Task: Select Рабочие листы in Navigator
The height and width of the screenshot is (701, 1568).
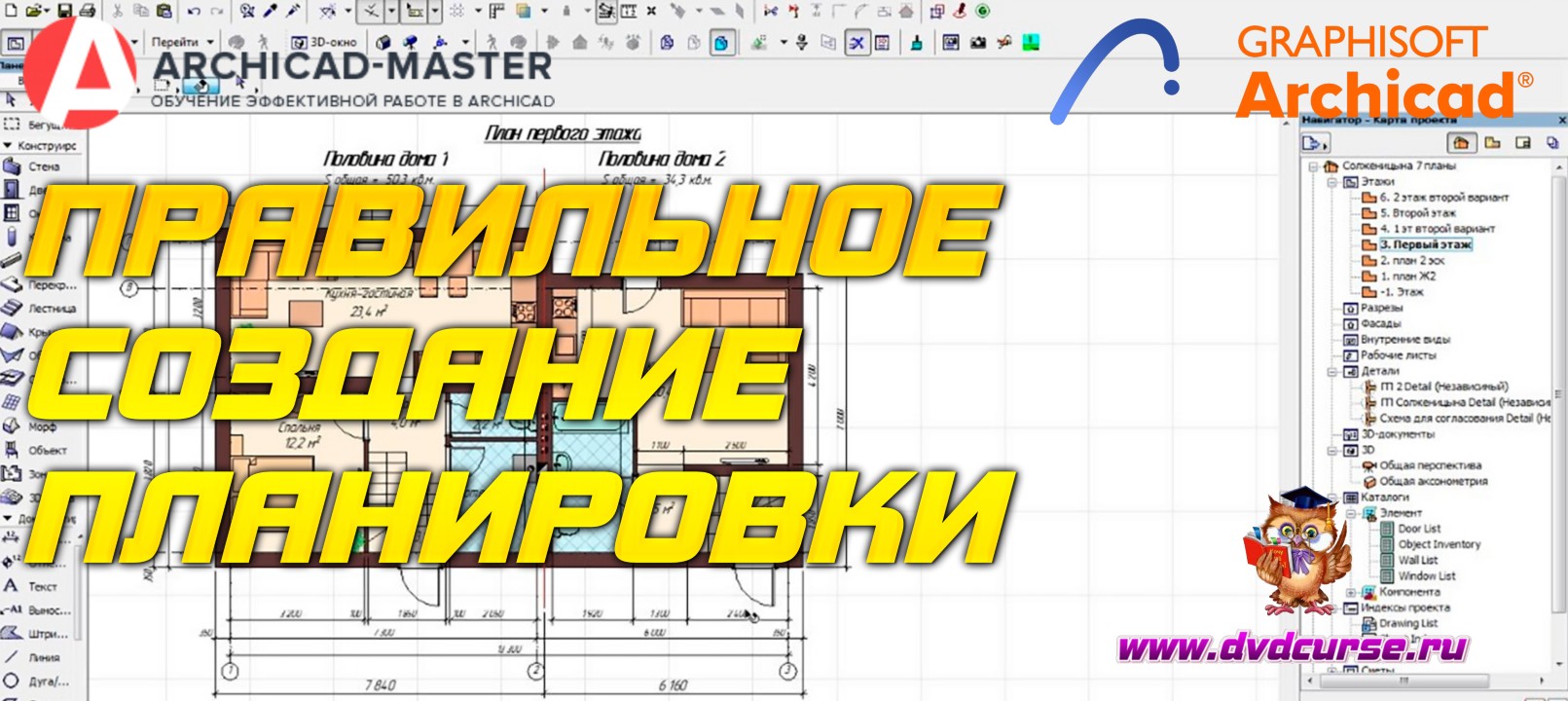Action: coord(1390,355)
